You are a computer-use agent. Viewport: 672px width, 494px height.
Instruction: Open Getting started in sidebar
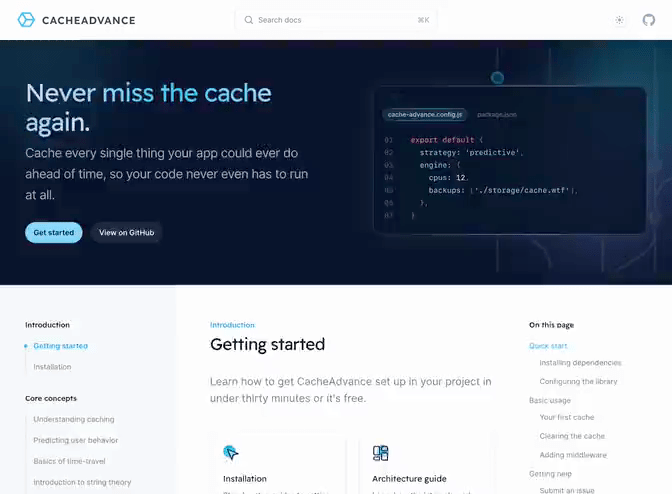pos(60,346)
